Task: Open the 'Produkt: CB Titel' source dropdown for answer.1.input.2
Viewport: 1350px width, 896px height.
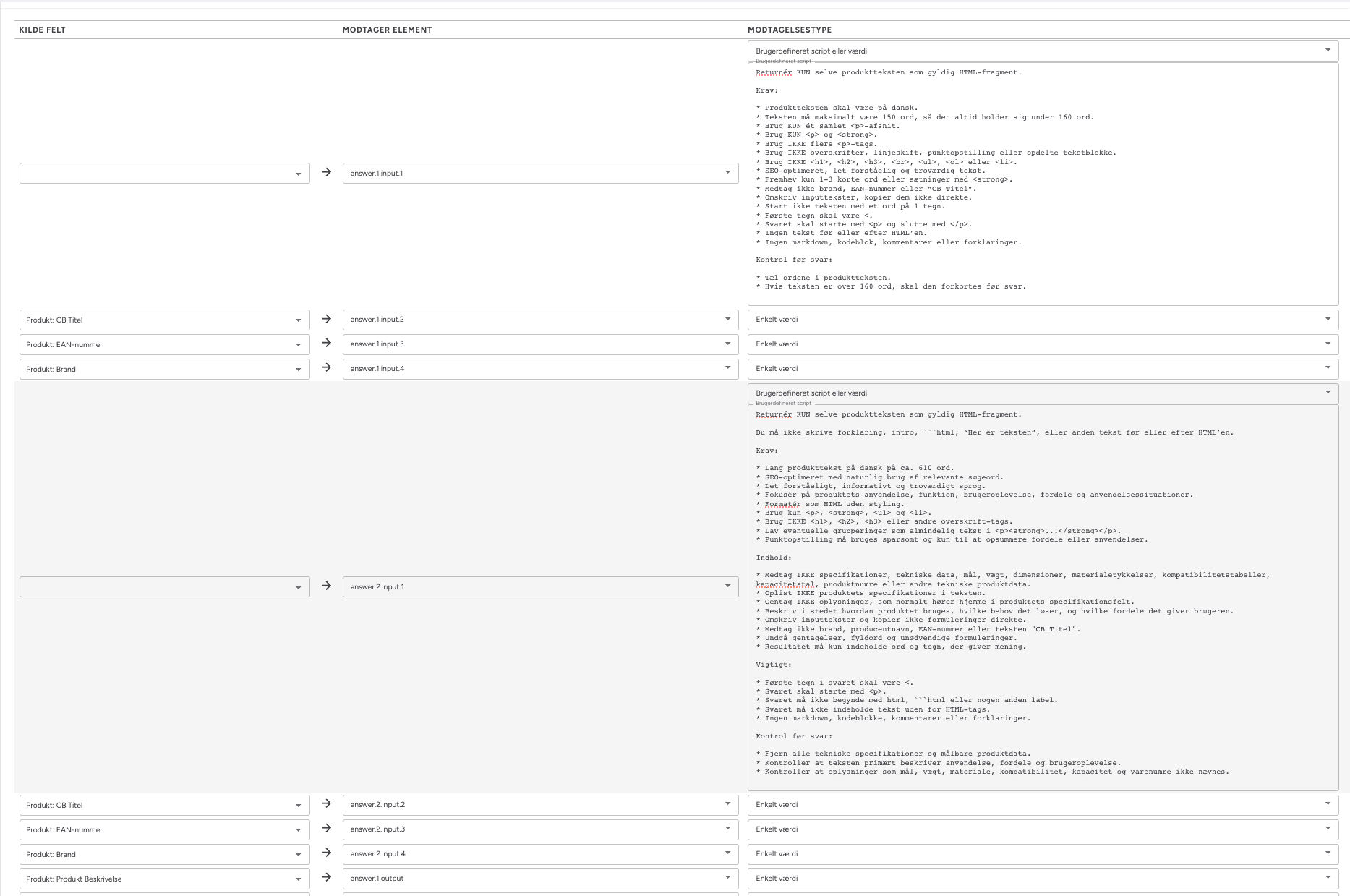Action: pyautogui.click(x=164, y=320)
